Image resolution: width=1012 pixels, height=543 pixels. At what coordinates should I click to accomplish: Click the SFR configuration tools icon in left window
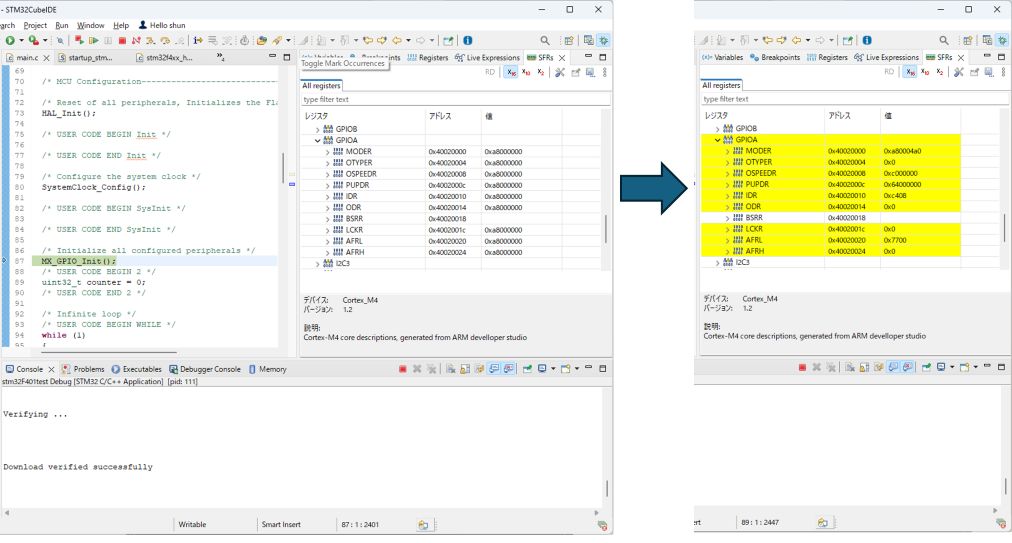coord(560,72)
